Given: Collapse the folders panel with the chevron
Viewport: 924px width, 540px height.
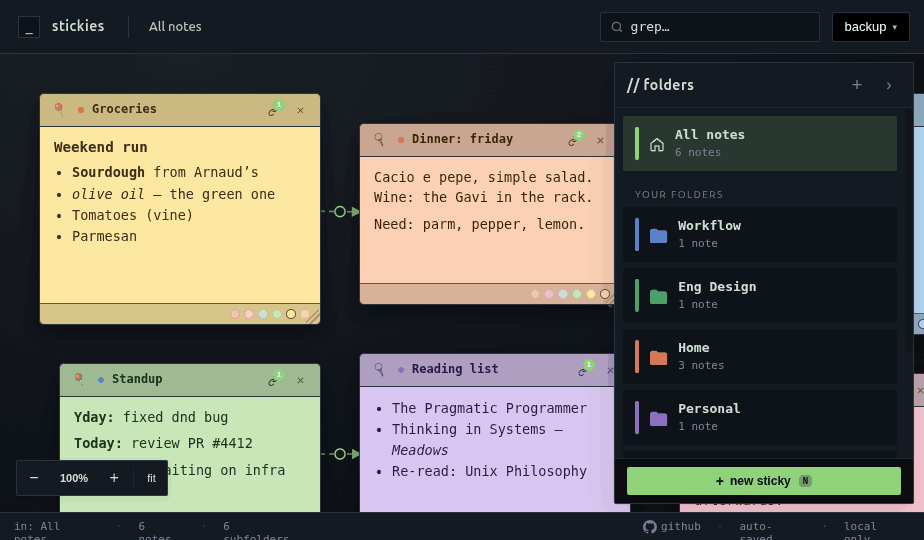Looking at the screenshot, I should (889, 85).
